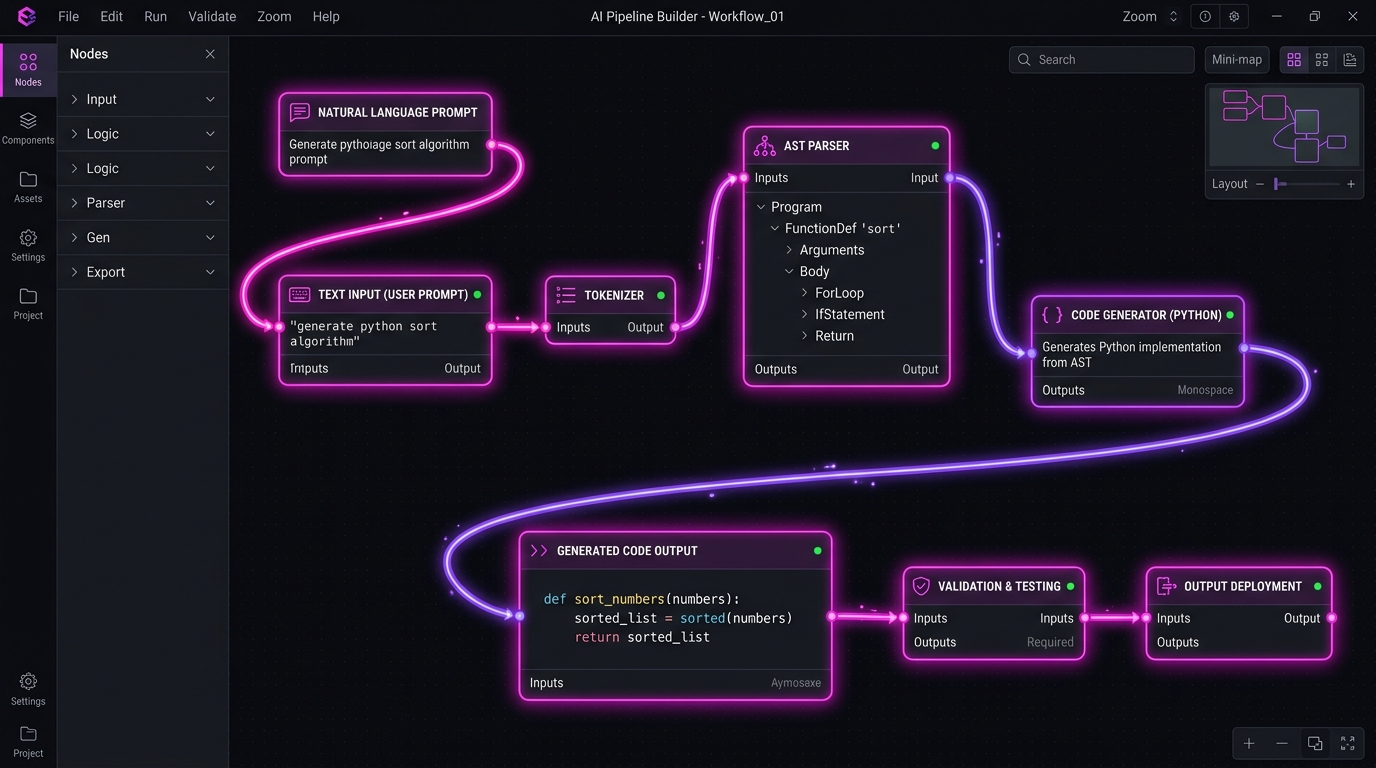Click the Layout minus button

(1260, 184)
